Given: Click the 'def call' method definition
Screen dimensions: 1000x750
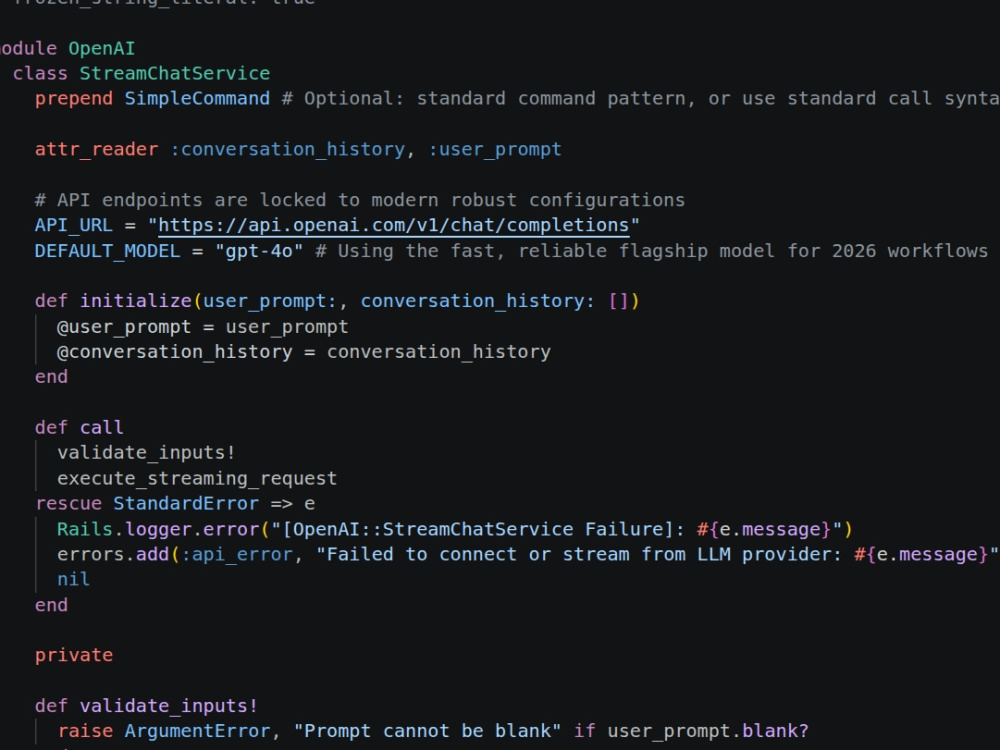Looking at the screenshot, I should (x=79, y=427).
